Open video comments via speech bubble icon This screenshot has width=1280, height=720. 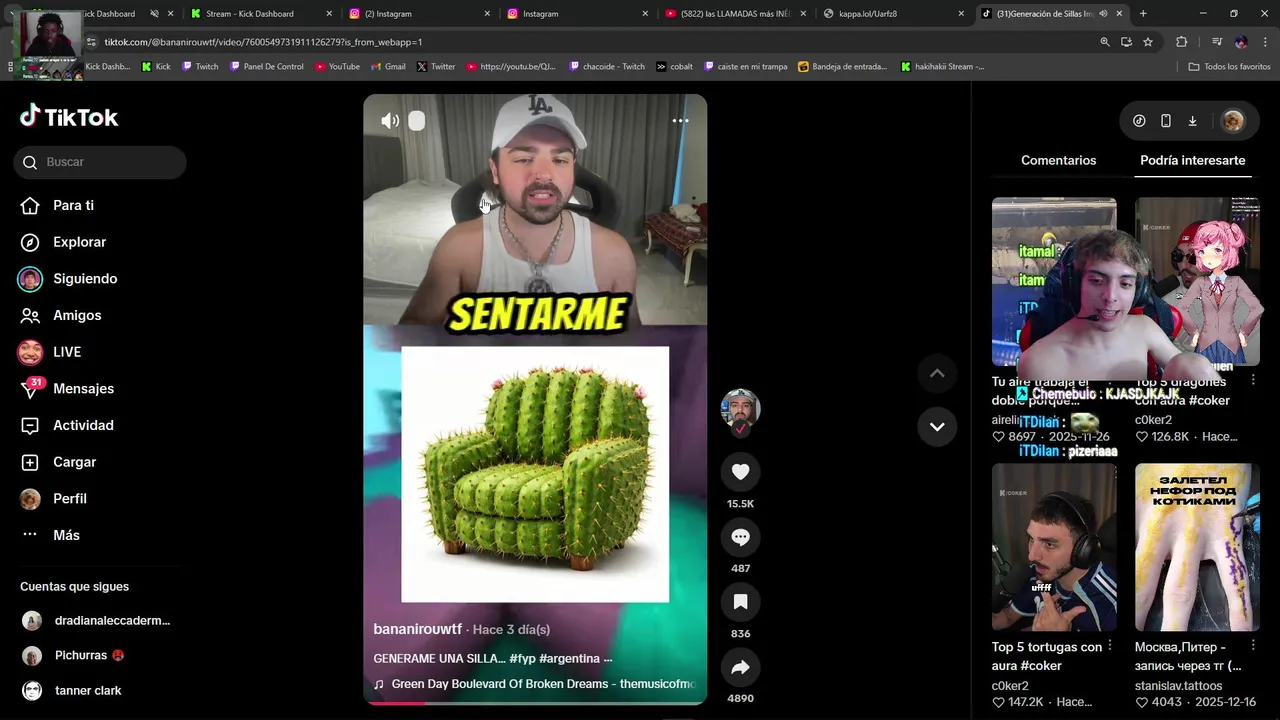[740, 537]
